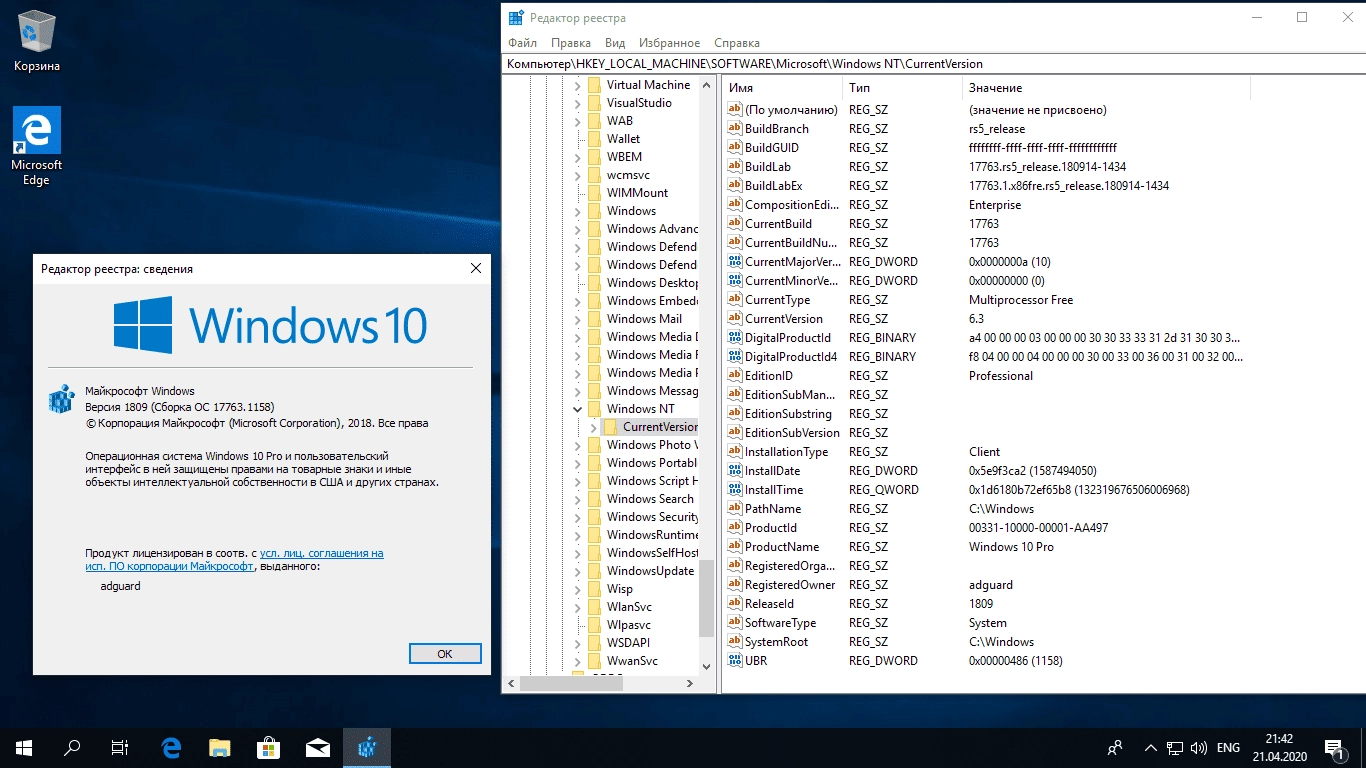The image size is (1366, 768).
Task: Open the Windows Start menu
Action: [x=24, y=747]
